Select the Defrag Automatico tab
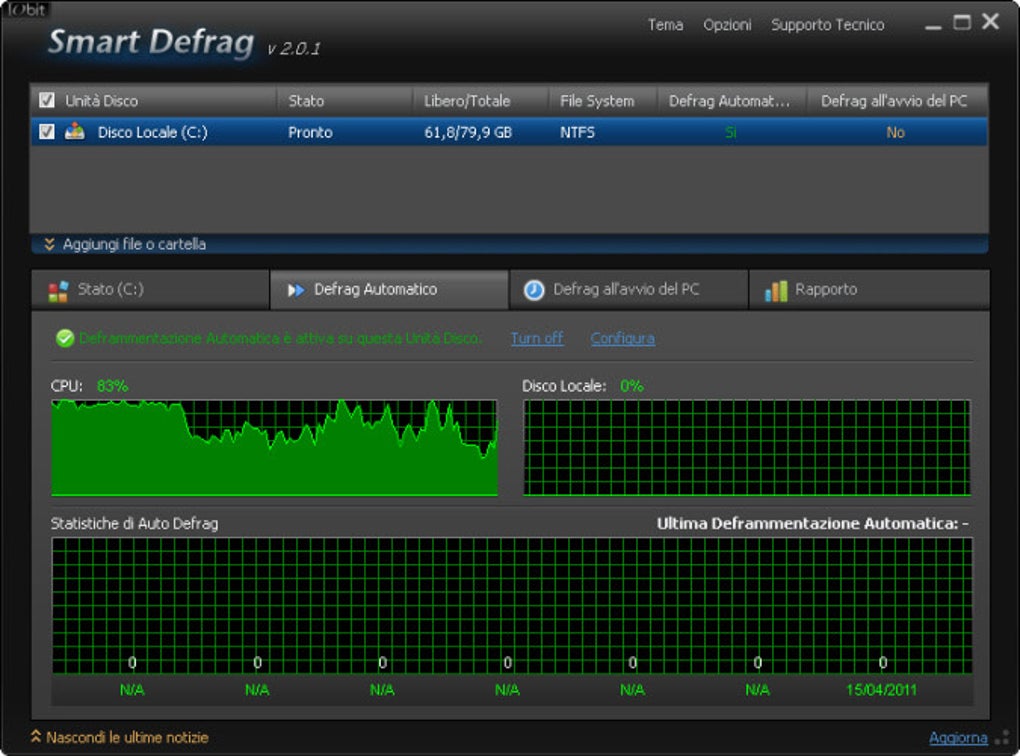 click(x=389, y=290)
